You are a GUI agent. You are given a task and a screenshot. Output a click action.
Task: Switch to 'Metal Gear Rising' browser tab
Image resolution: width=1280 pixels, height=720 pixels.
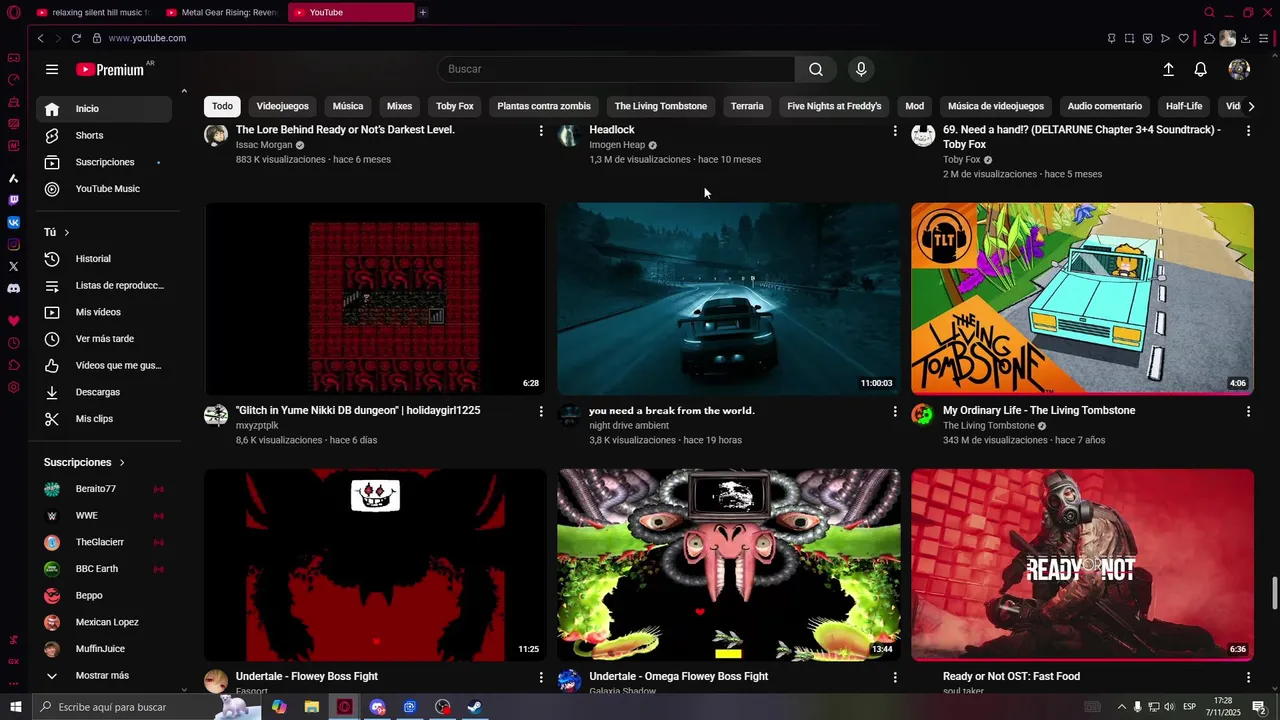coord(221,12)
